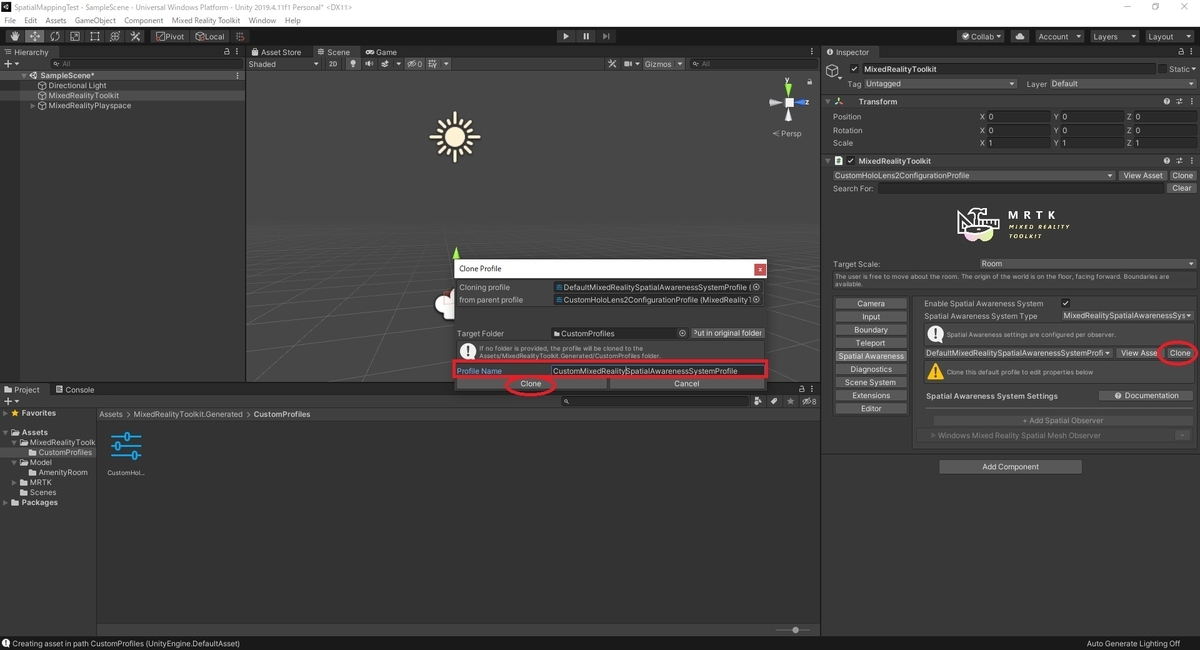Collapse the Transform component foldout
This screenshot has height=650, width=1200.
(x=828, y=101)
